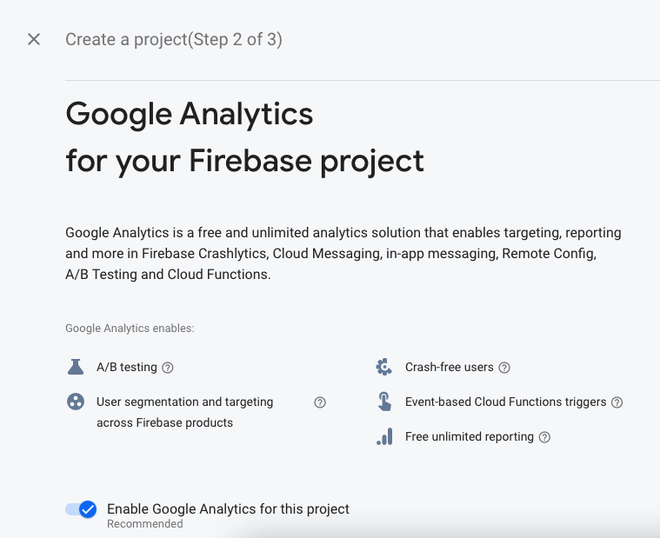
Task: Open help for A/B testing
Action: coord(168,368)
